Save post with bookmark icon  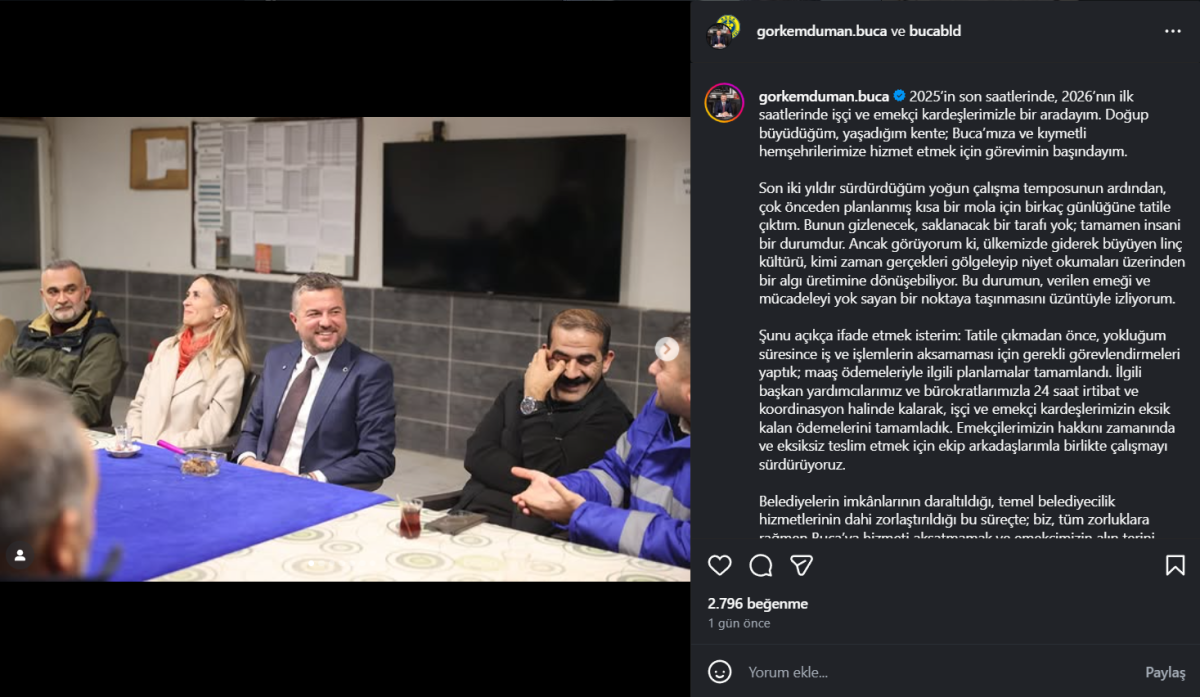coord(1175,566)
